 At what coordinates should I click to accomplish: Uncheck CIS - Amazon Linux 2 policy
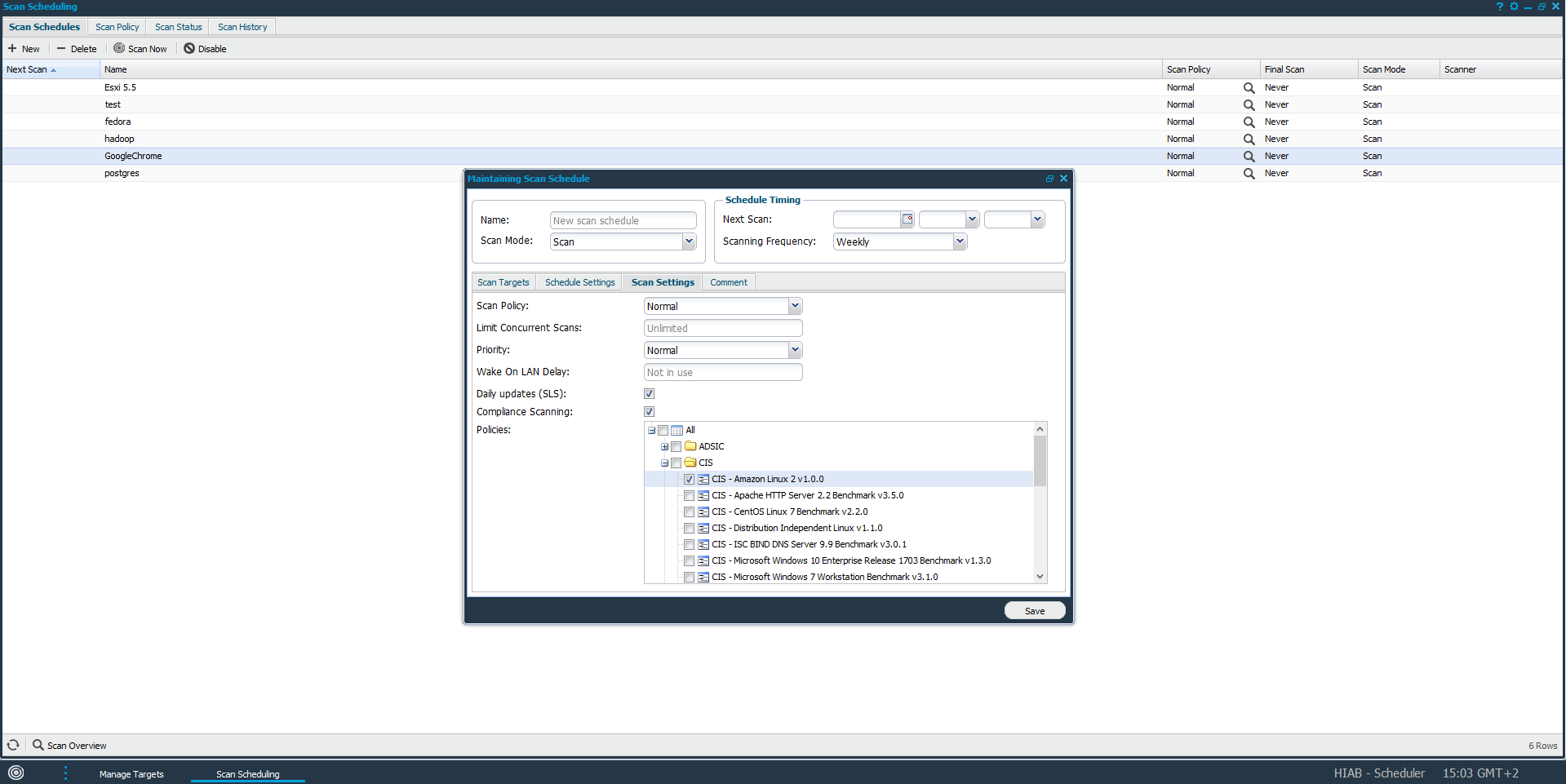coord(689,480)
